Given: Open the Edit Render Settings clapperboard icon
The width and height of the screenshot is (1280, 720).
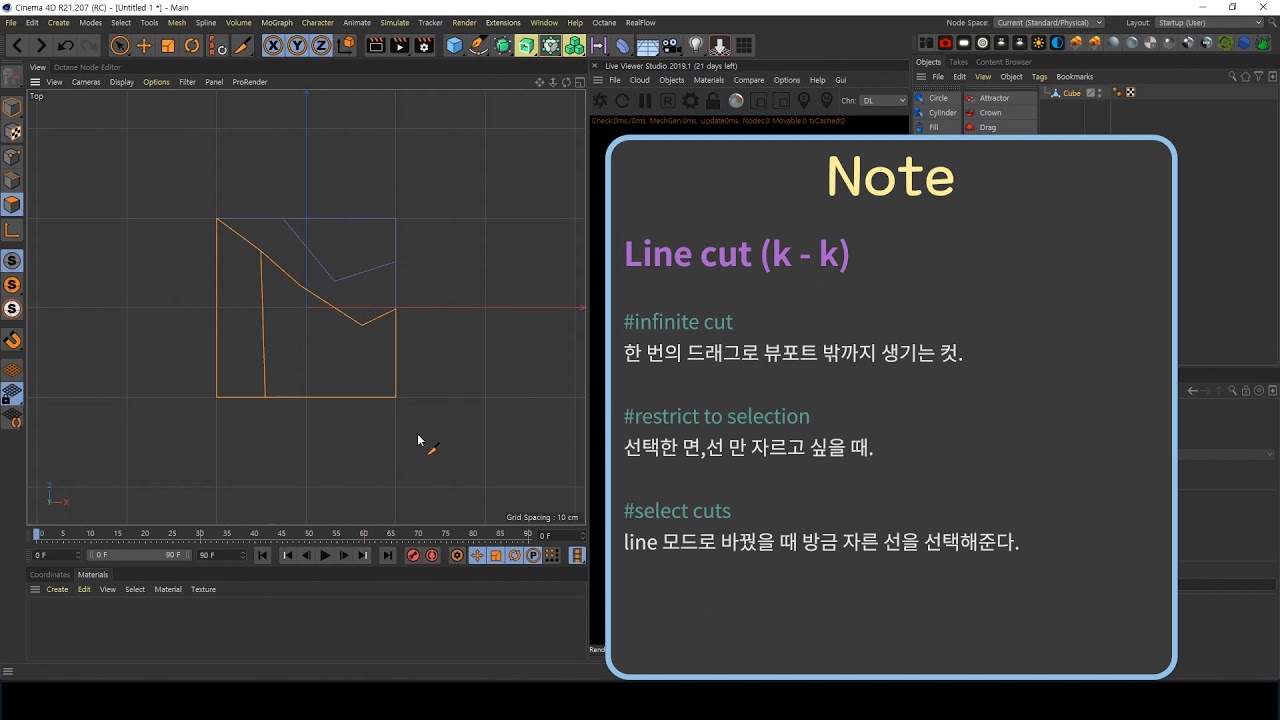Looking at the screenshot, I should click(424, 45).
